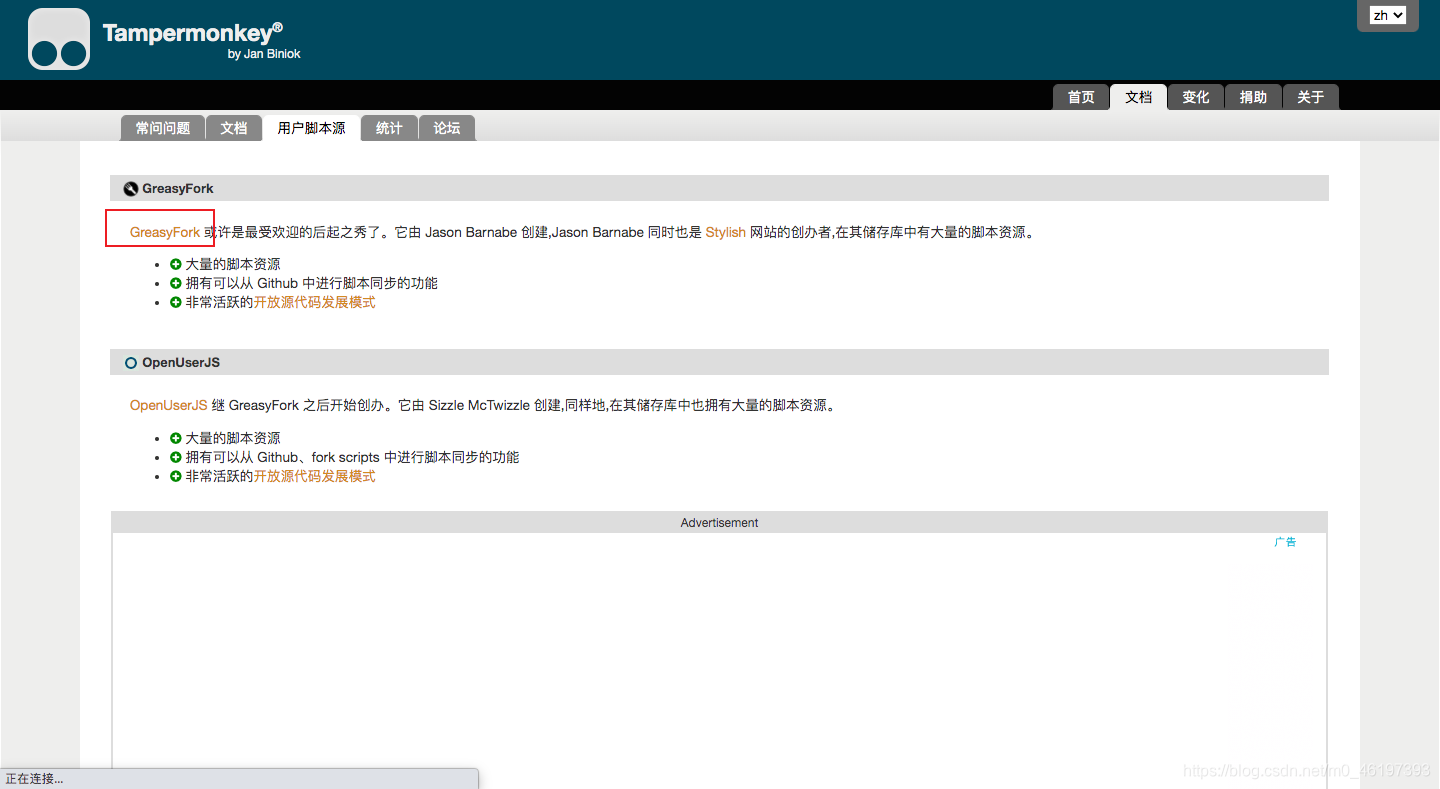This screenshot has height=789, width=1440.
Task: Open the 变化 top tab
Action: point(1196,97)
